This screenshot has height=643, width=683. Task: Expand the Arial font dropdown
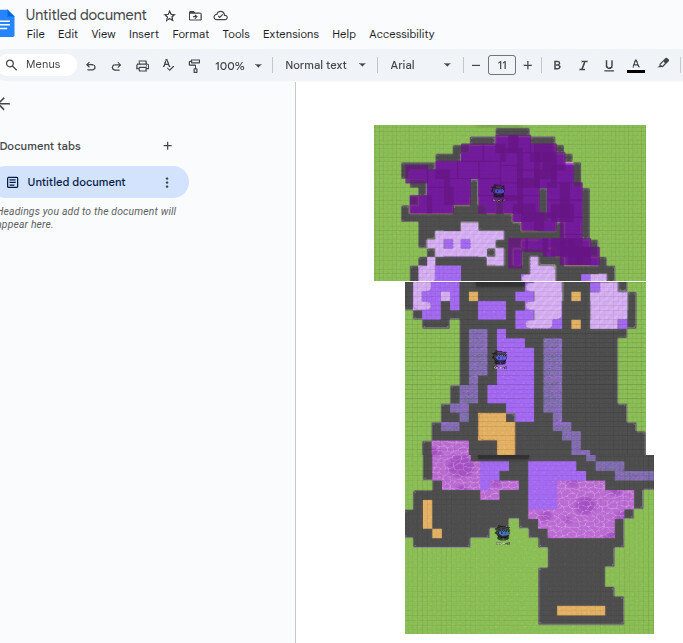pyautogui.click(x=420, y=66)
